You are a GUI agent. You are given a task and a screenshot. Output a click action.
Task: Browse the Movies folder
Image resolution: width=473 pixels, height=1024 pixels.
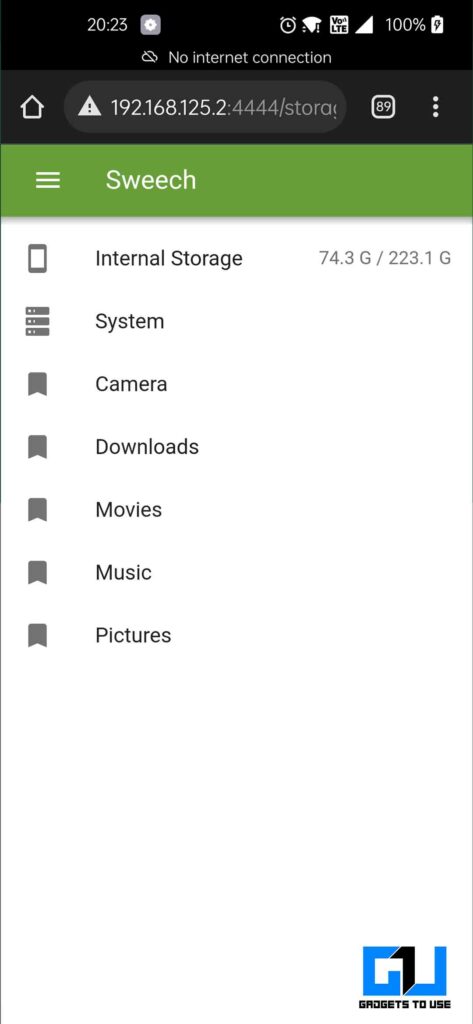[x=236, y=509]
